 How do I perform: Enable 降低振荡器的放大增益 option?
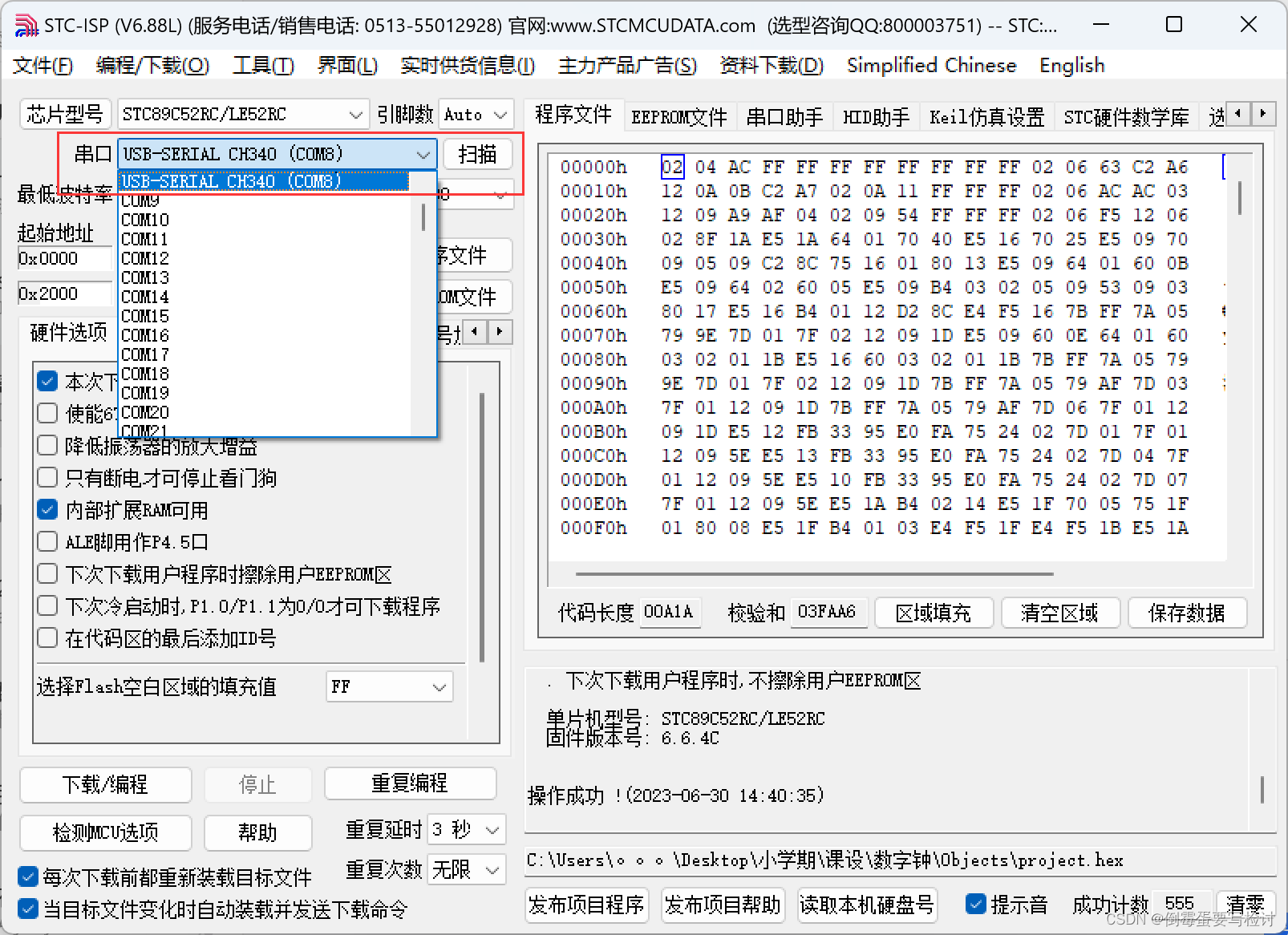click(47, 445)
